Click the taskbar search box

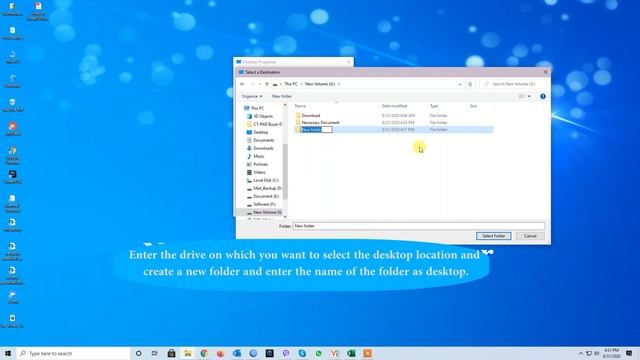pos(73,353)
